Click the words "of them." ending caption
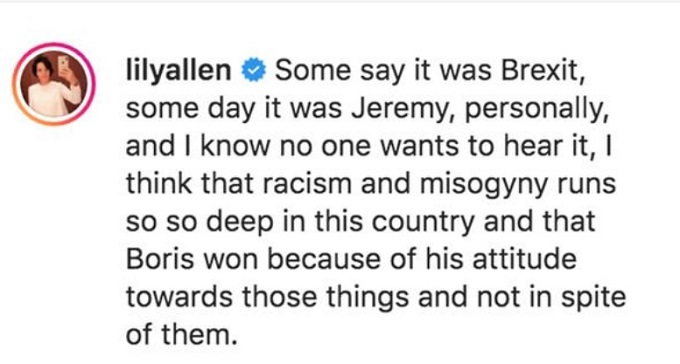 (x=182, y=334)
